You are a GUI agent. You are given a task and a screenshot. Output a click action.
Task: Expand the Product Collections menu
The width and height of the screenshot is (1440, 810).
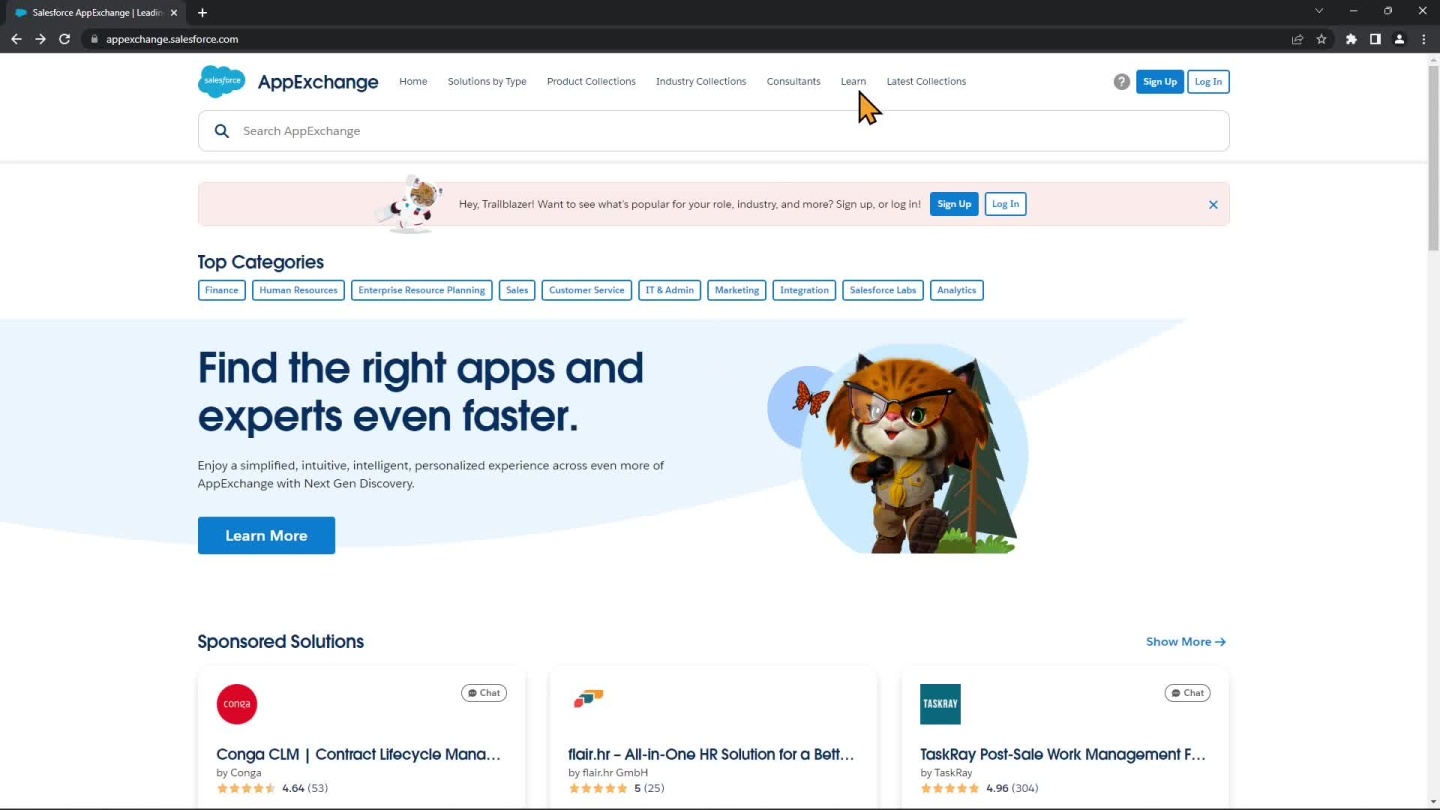(591, 82)
